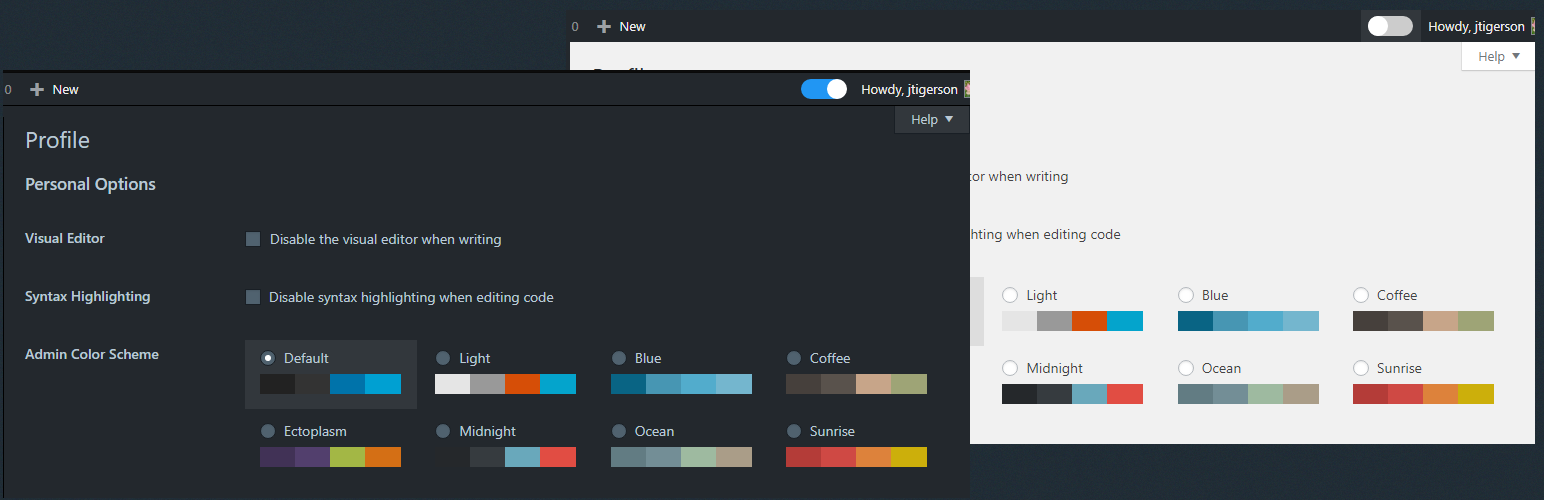Open Howdy, jtigerson menu in light window
The image size is (1544, 500).
click(1476, 27)
